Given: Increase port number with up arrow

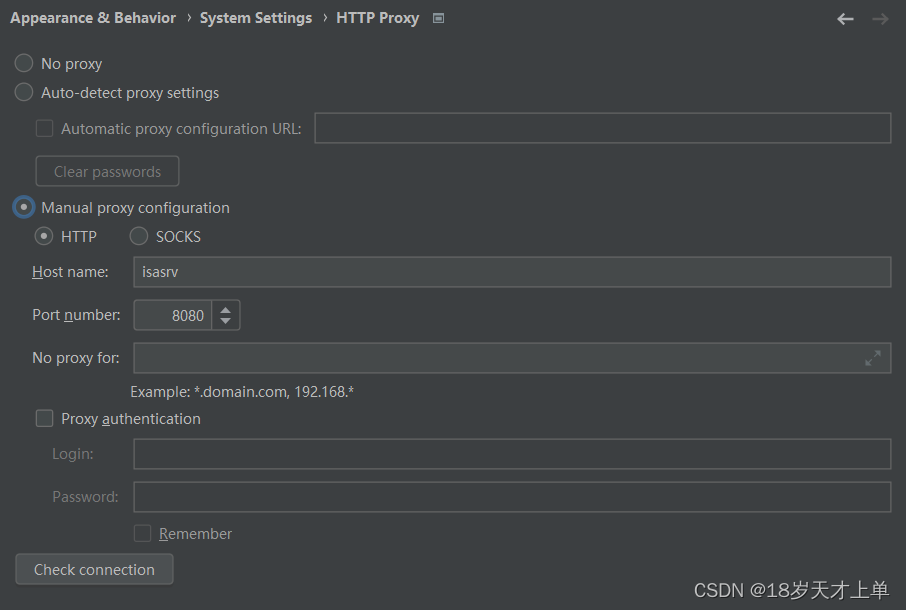Looking at the screenshot, I should point(225,310).
